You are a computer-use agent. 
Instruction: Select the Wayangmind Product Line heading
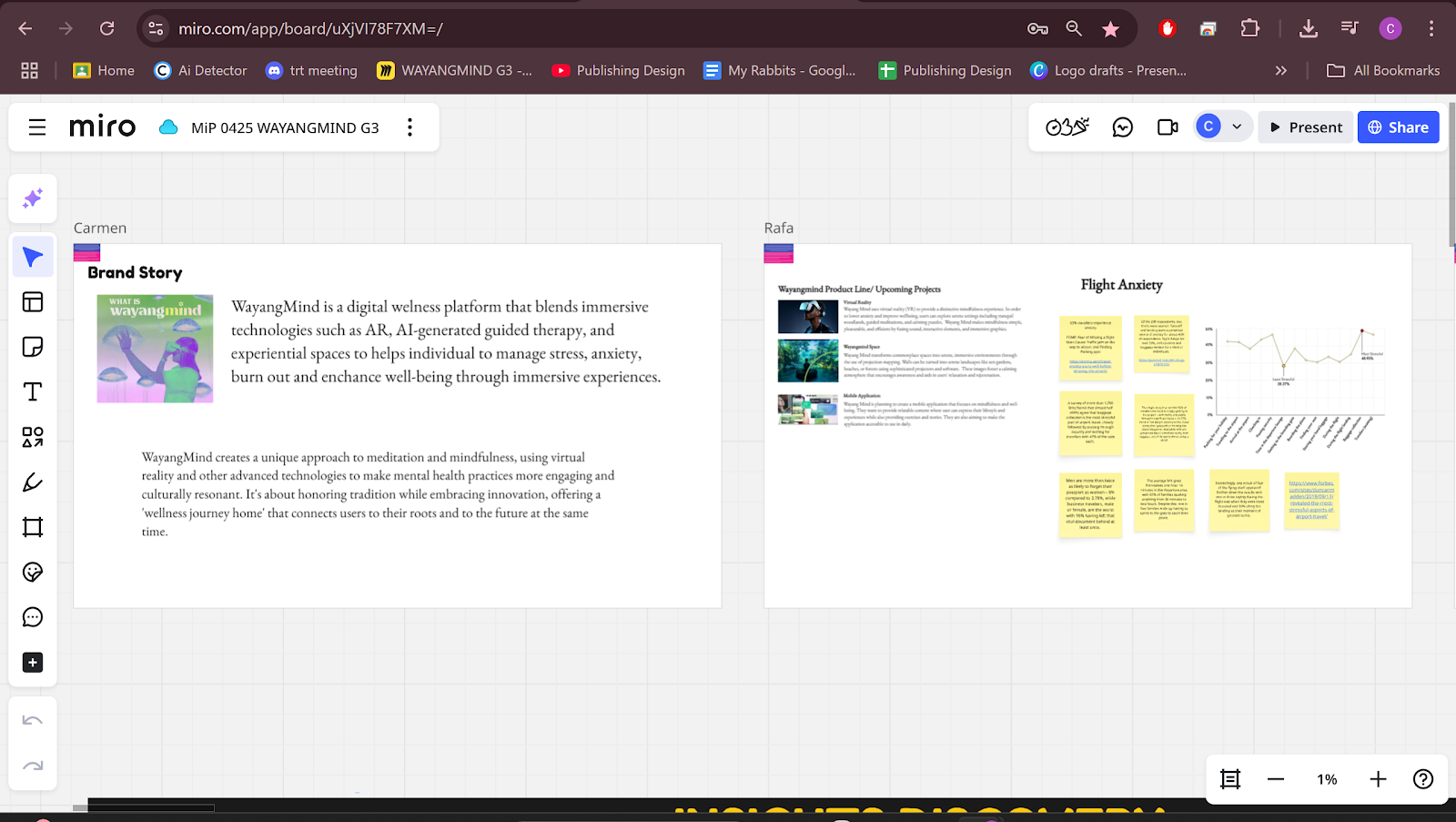[x=859, y=289]
